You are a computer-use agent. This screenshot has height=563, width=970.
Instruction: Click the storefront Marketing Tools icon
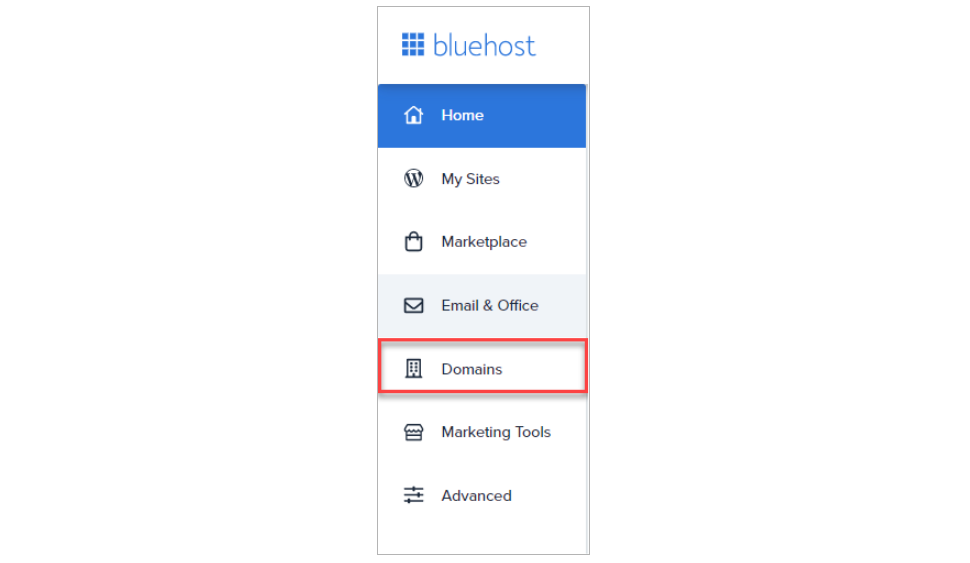click(x=413, y=432)
